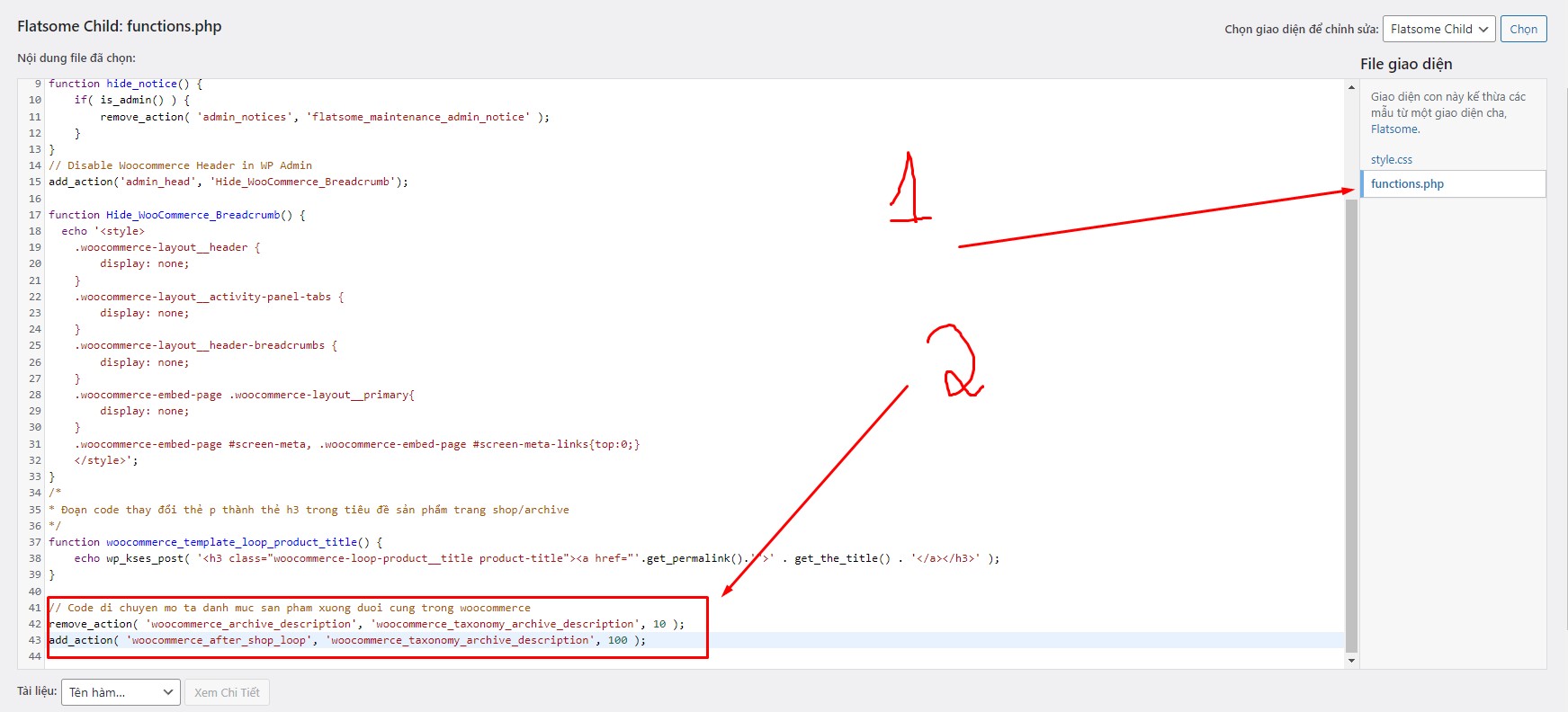The width and height of the screenshot is (1568, 712).
Task: Click the remove_action 'admin_notices' code line
Action: tap(325, 117)
